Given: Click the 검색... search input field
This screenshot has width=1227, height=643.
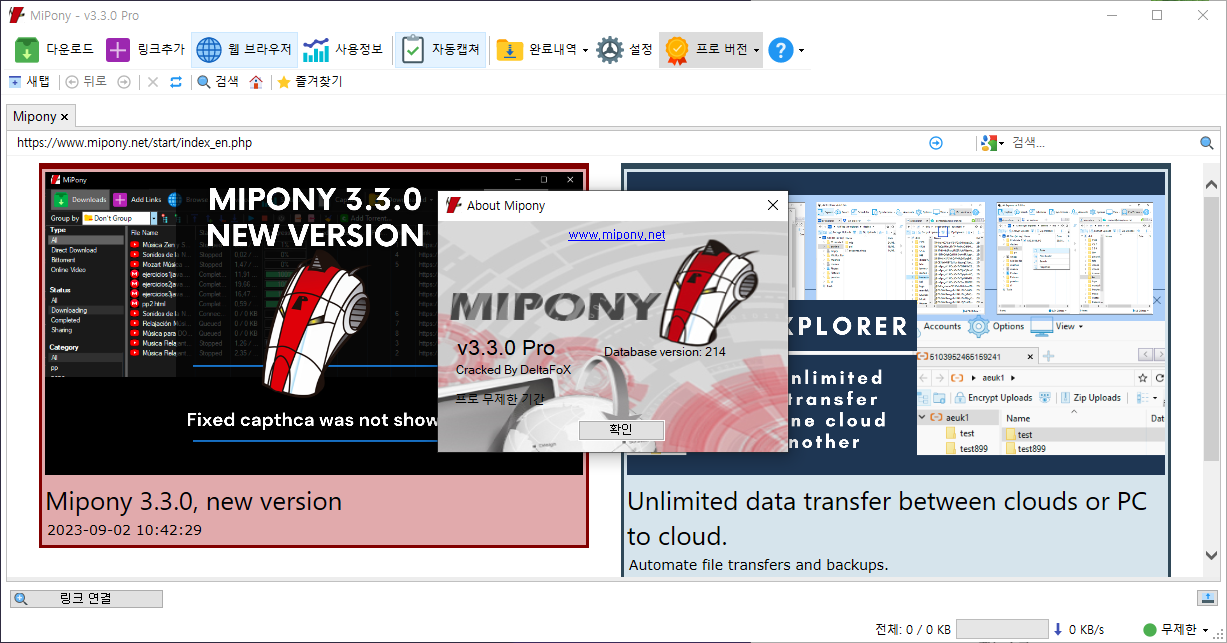Looking at the screenshot, I should [x=1102, y=143].
